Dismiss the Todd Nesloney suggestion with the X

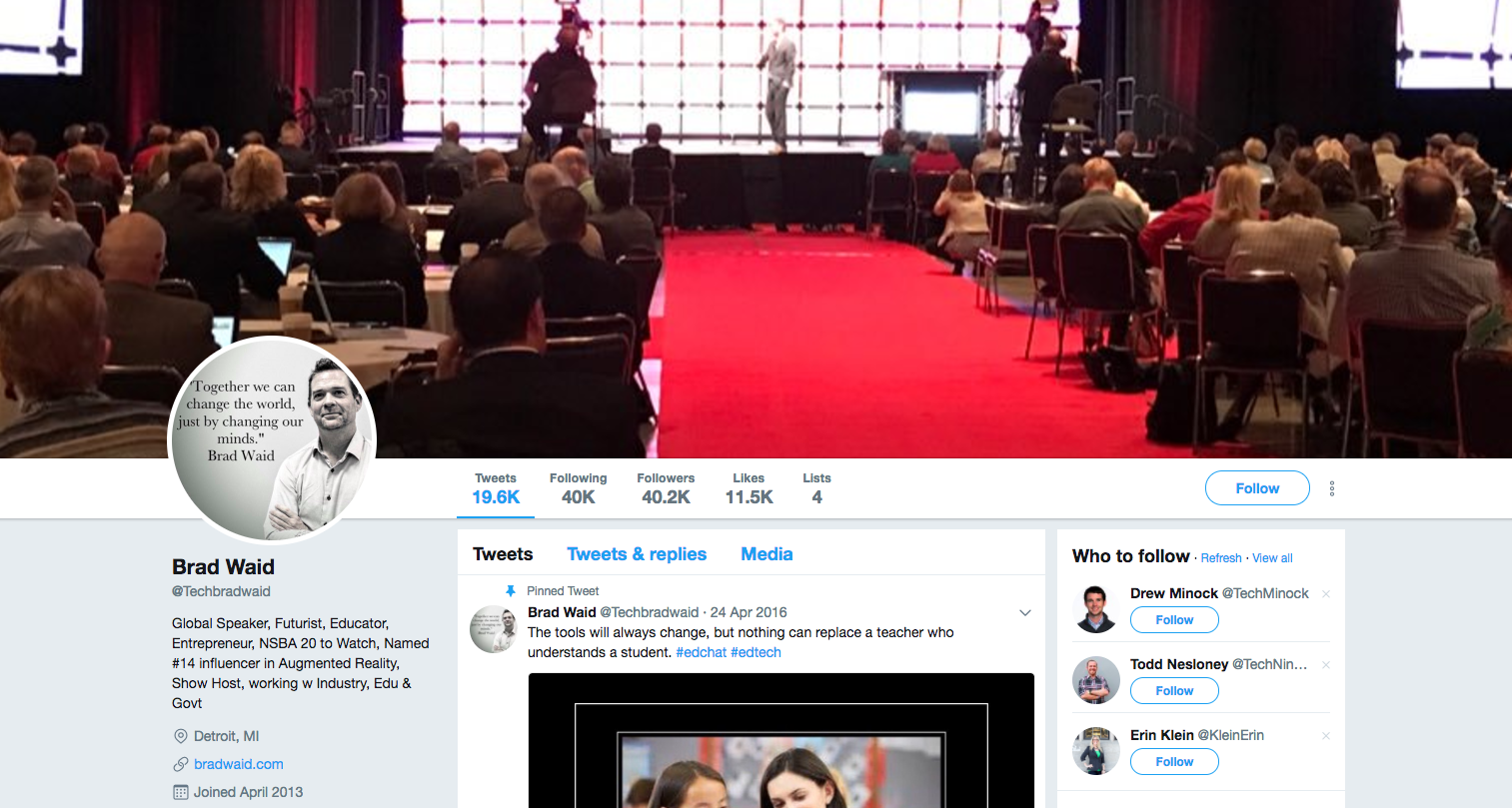click(x=1326, y=665)
